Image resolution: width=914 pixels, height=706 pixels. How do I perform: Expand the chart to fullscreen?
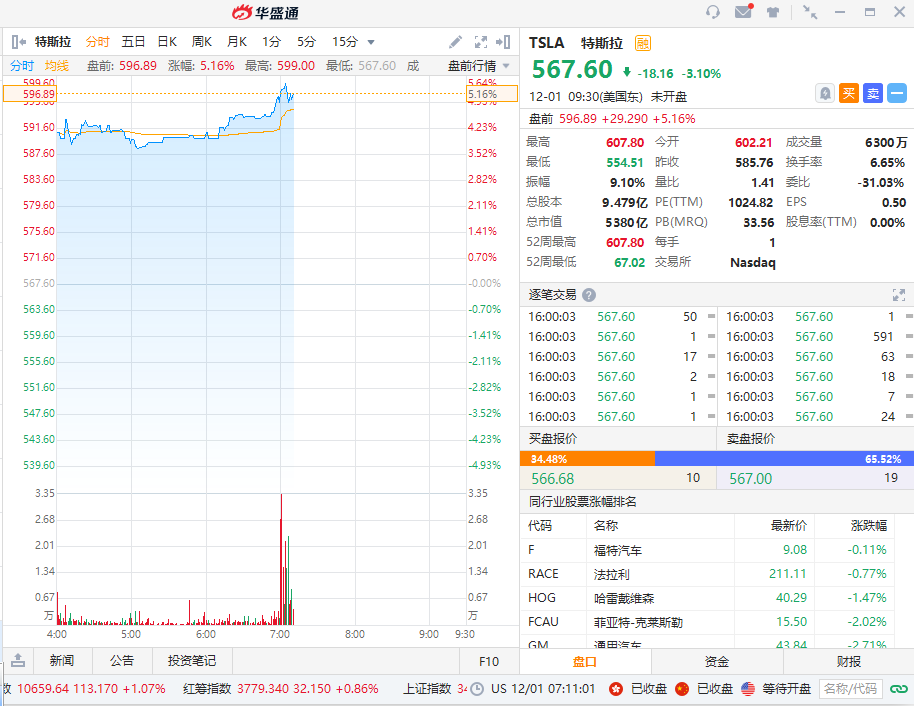point(480,42)
